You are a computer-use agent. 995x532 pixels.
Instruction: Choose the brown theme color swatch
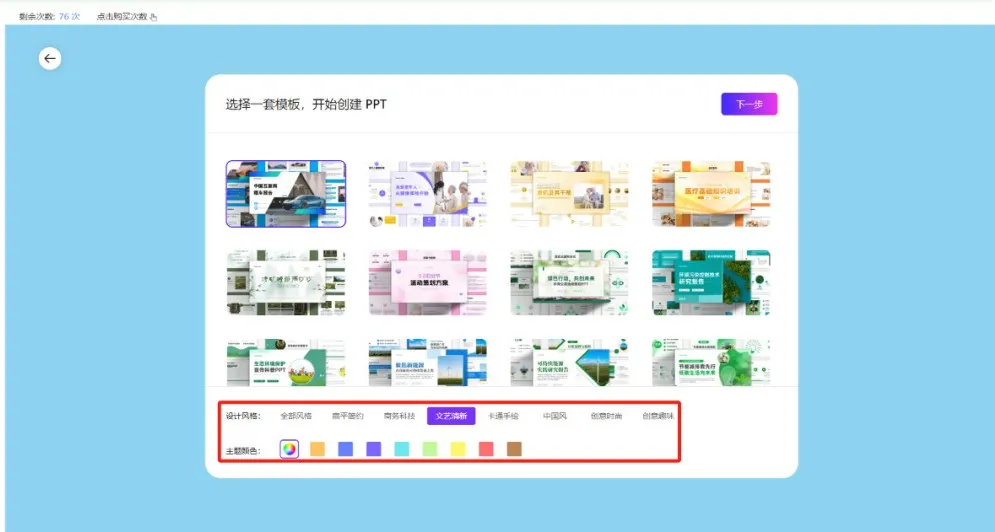point(514,450)
